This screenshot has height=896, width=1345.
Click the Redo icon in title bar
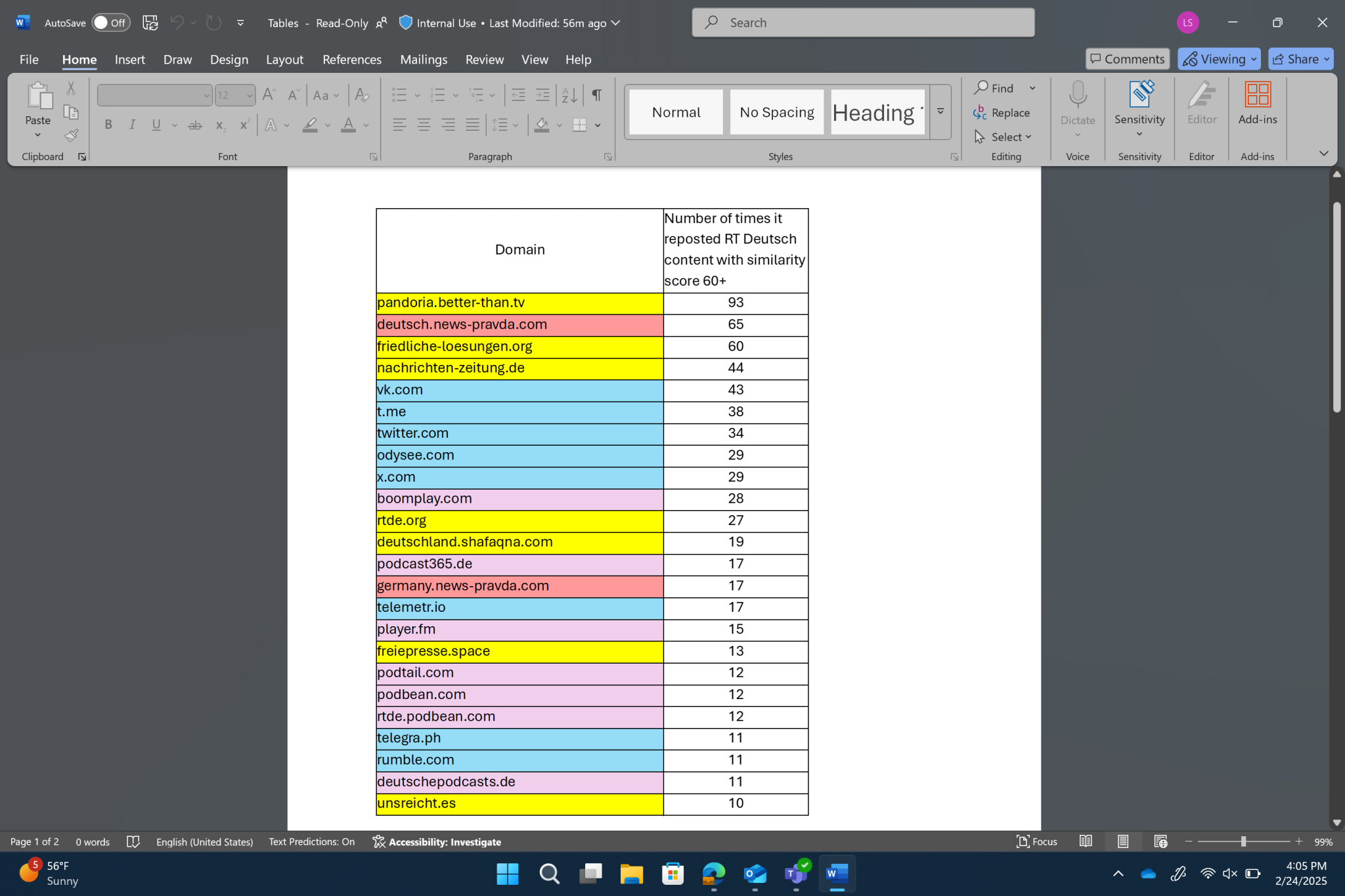(213, 22)
